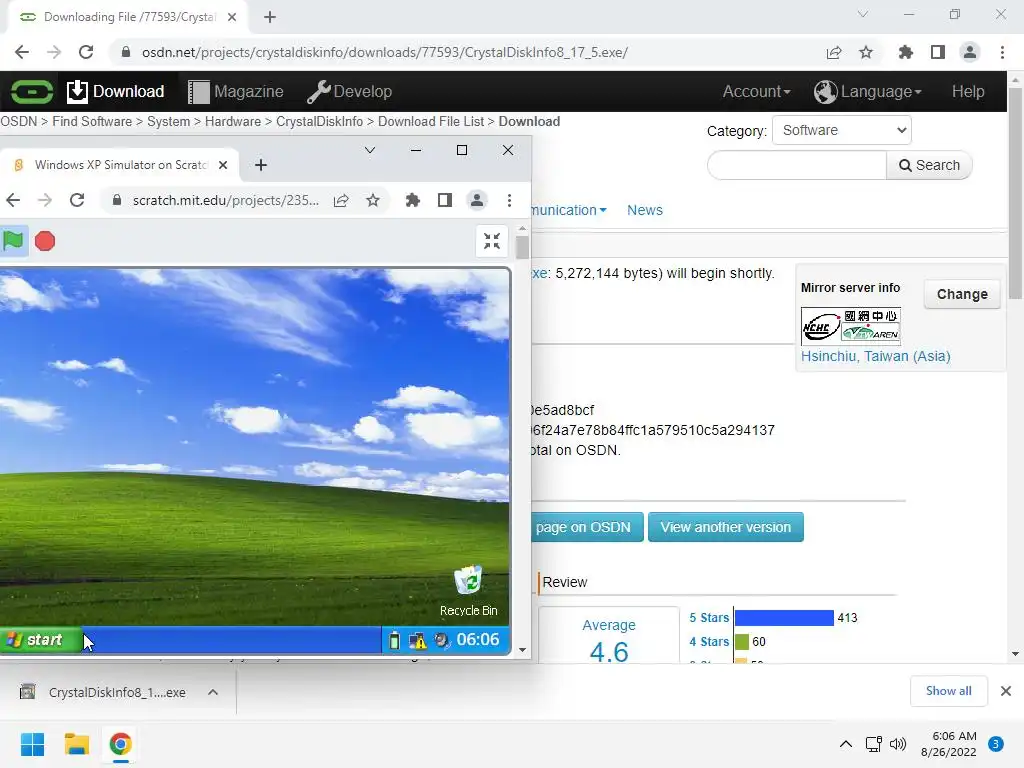This screenshot has height=768, width=1024.
Task: Click the page on OSDN button
Action: tap(587, 527)
